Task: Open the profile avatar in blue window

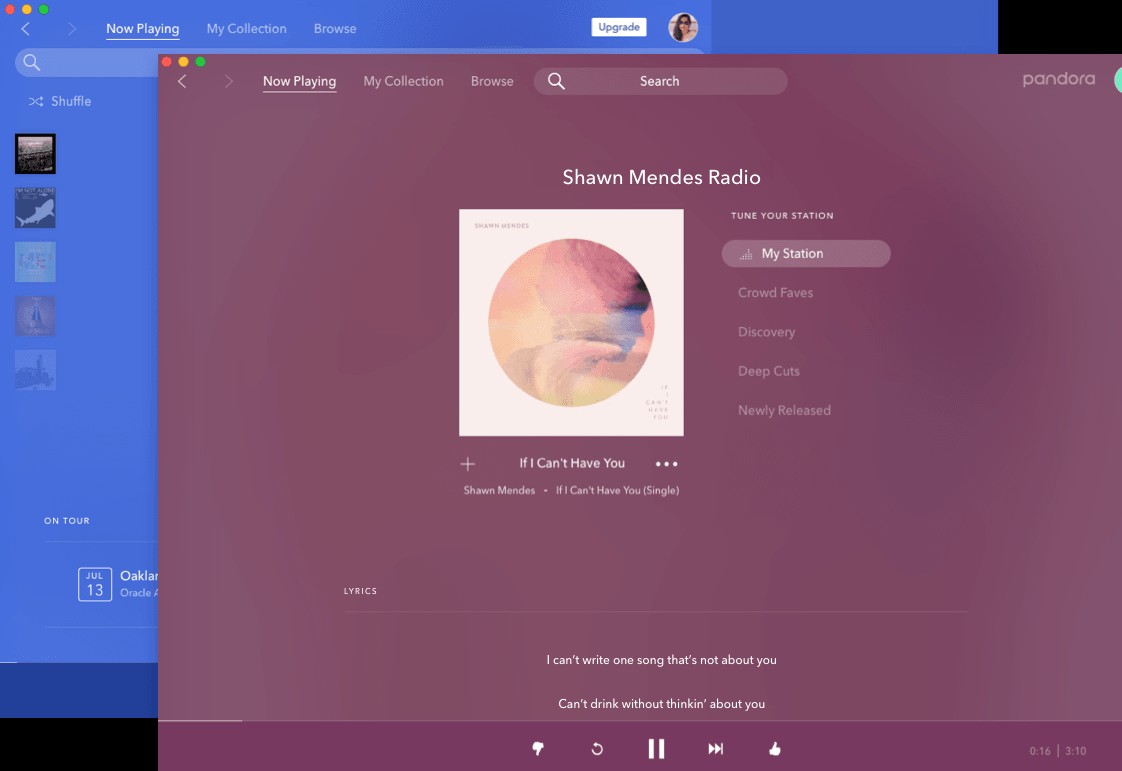Action: point(683,27)
